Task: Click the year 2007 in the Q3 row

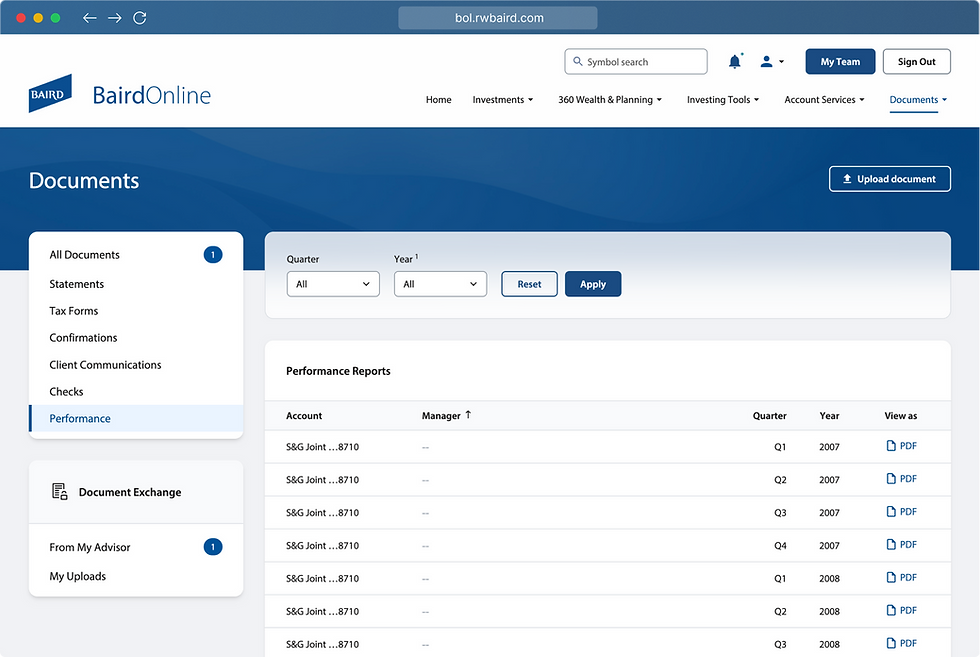Action: pos(829,513)
